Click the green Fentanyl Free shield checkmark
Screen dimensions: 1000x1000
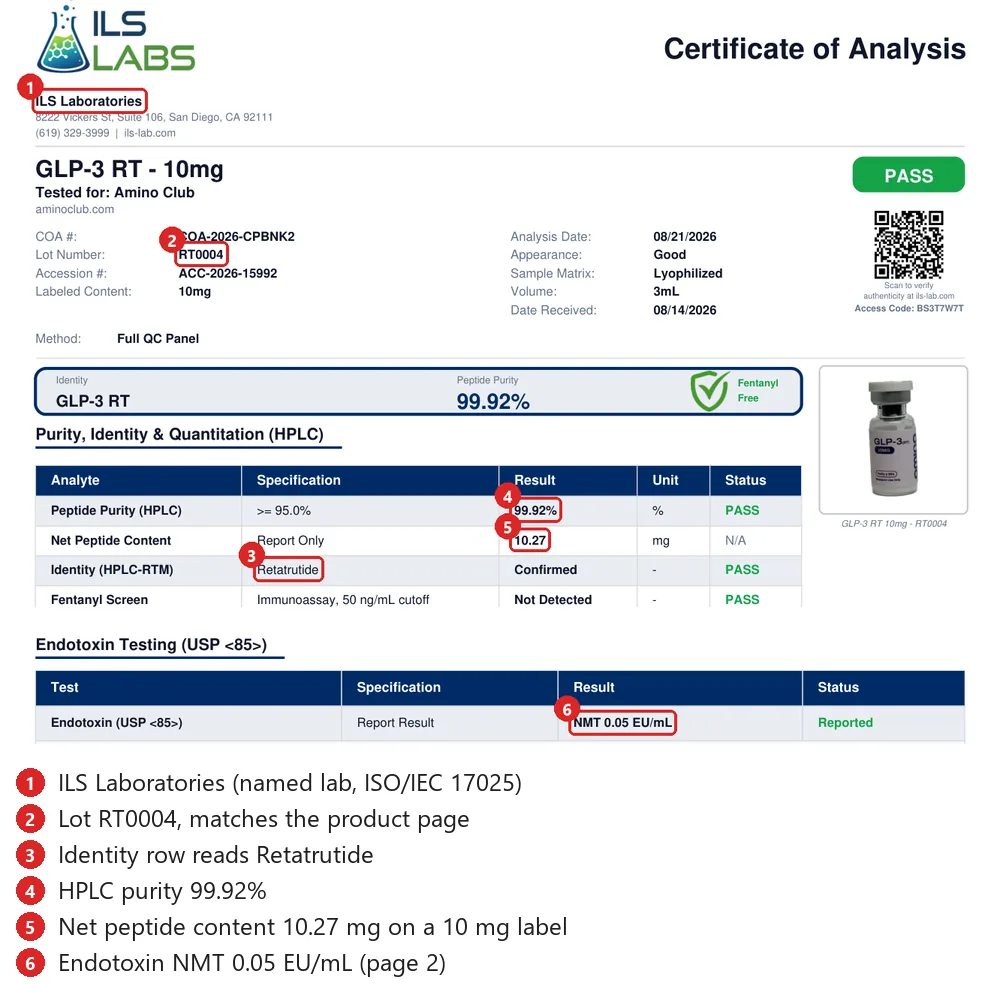pos(709,391)
